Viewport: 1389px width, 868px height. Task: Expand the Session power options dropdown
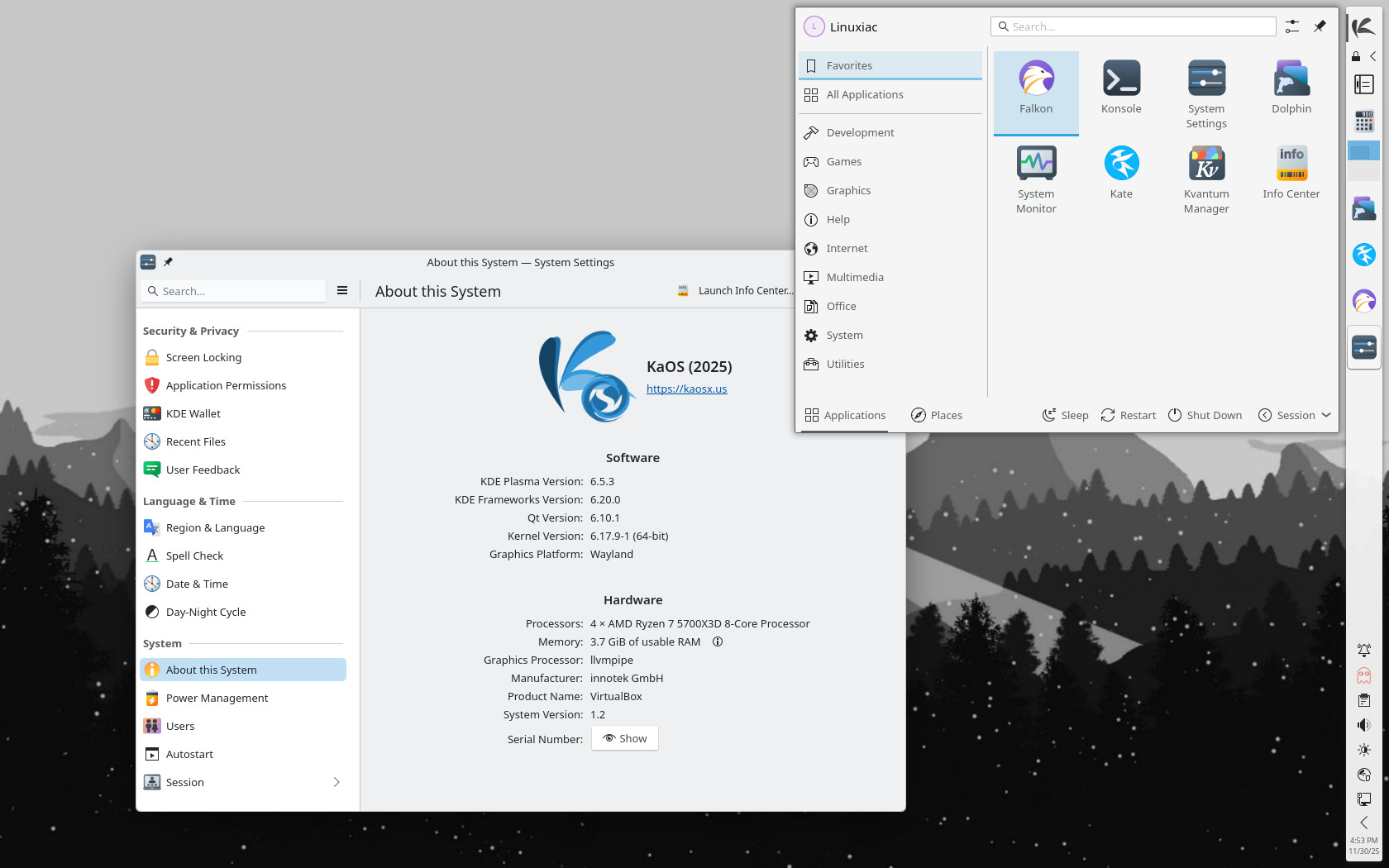click(x=1295, y=415)
